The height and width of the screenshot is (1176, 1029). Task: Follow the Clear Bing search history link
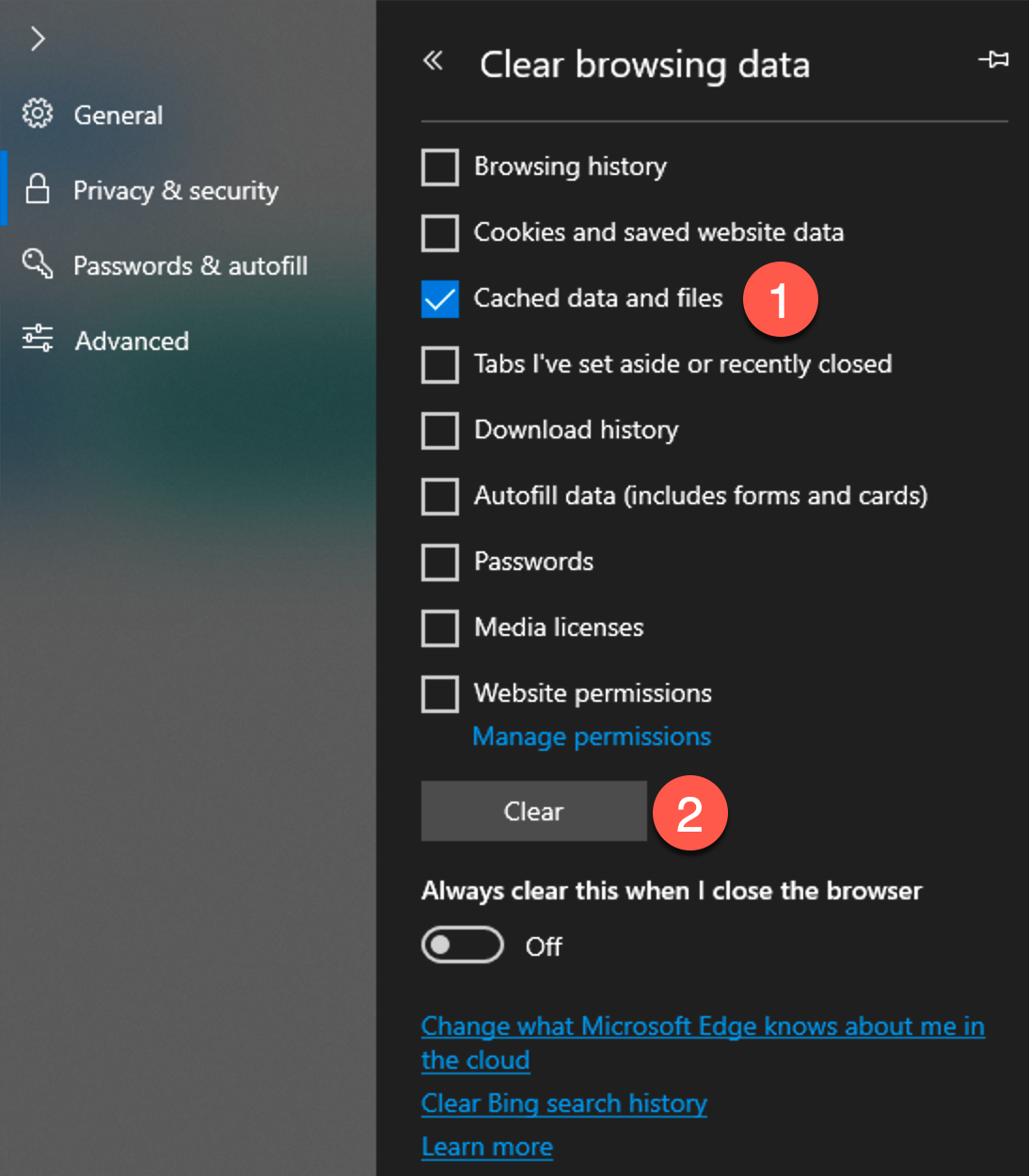(564, 1104)
